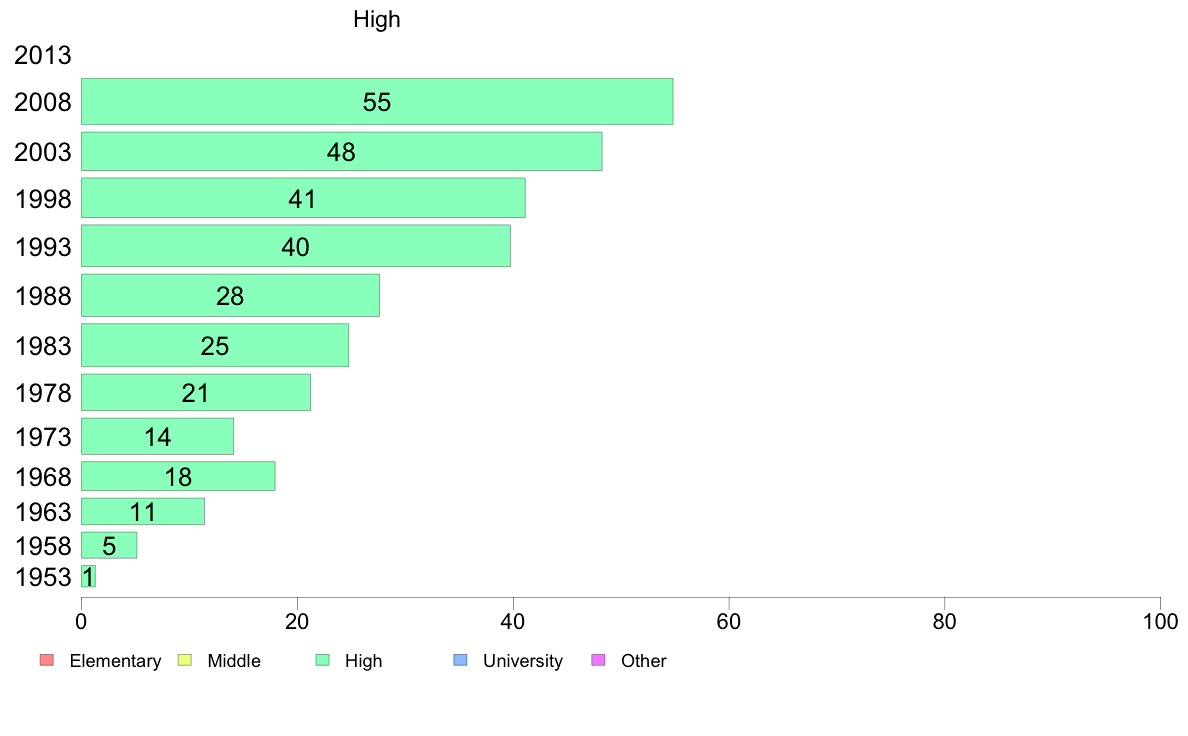
Task: Click the High chart title
Action: pyautogui.click(x=377, y=19)
